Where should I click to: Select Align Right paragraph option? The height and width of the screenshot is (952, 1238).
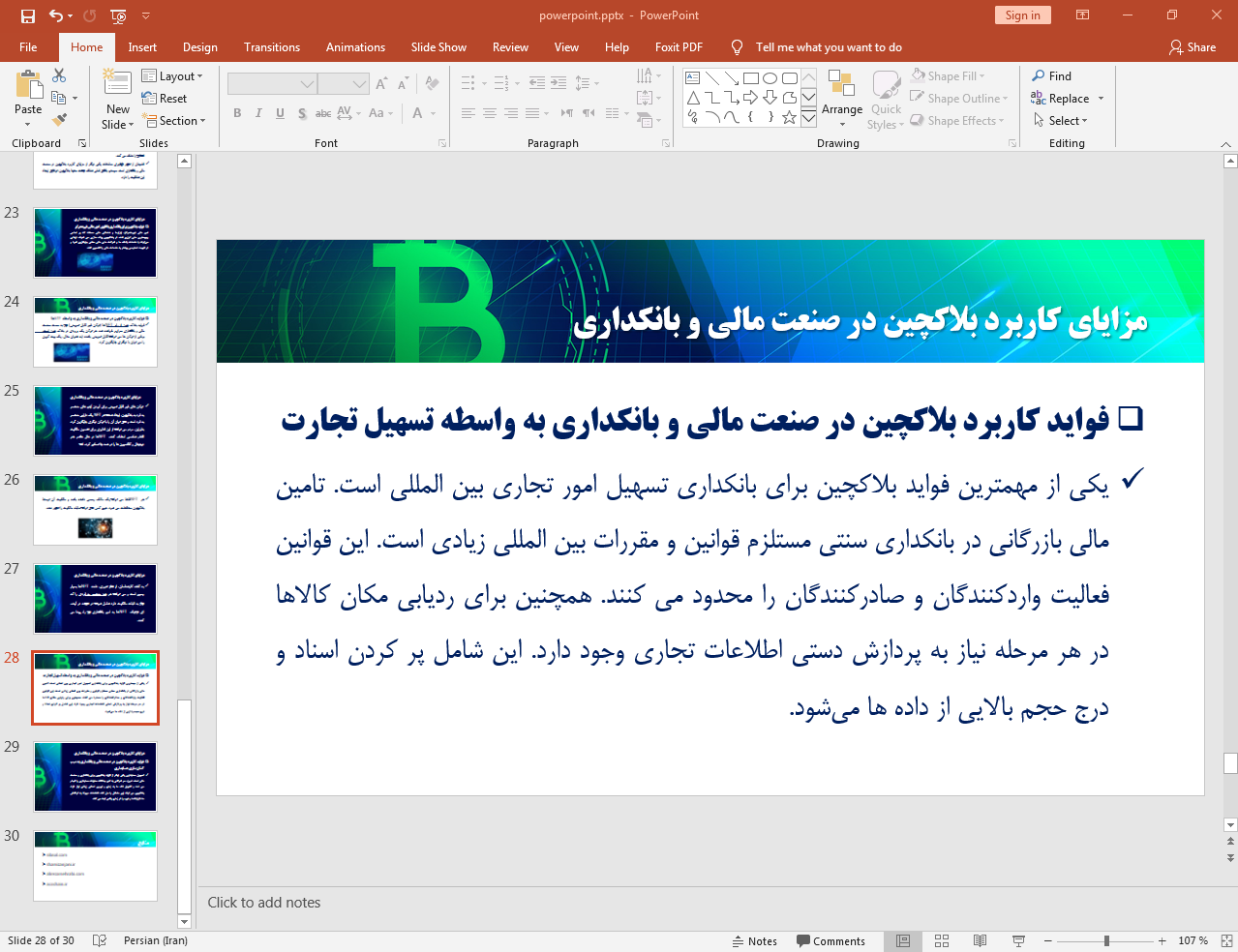511,113
